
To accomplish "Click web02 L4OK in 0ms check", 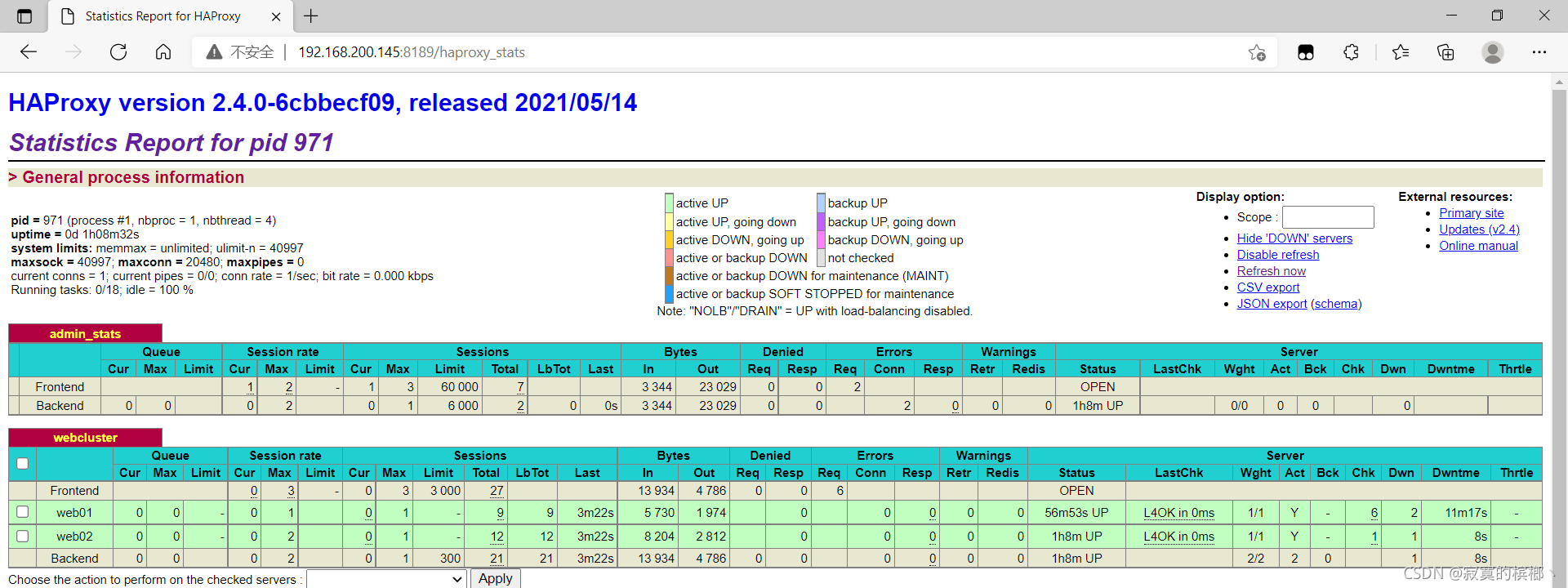I will click(x=1178, y=537).
